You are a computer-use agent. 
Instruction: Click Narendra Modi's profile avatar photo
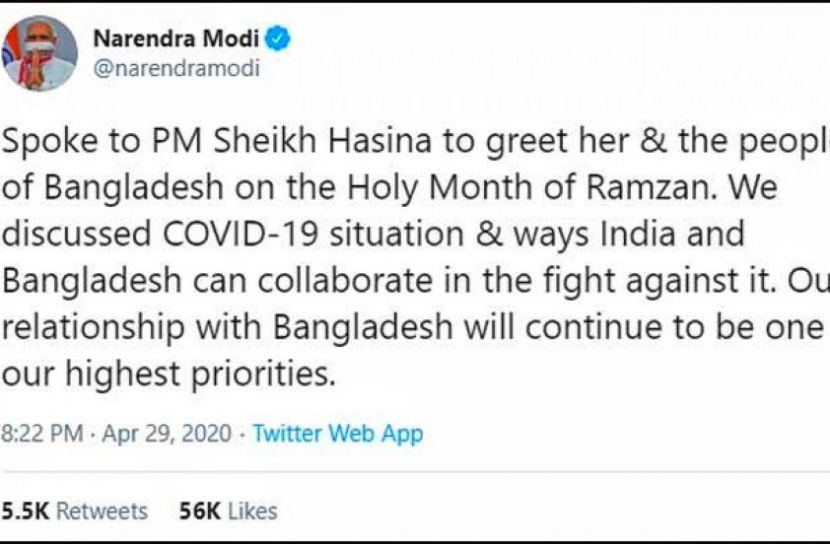[39, 52]
